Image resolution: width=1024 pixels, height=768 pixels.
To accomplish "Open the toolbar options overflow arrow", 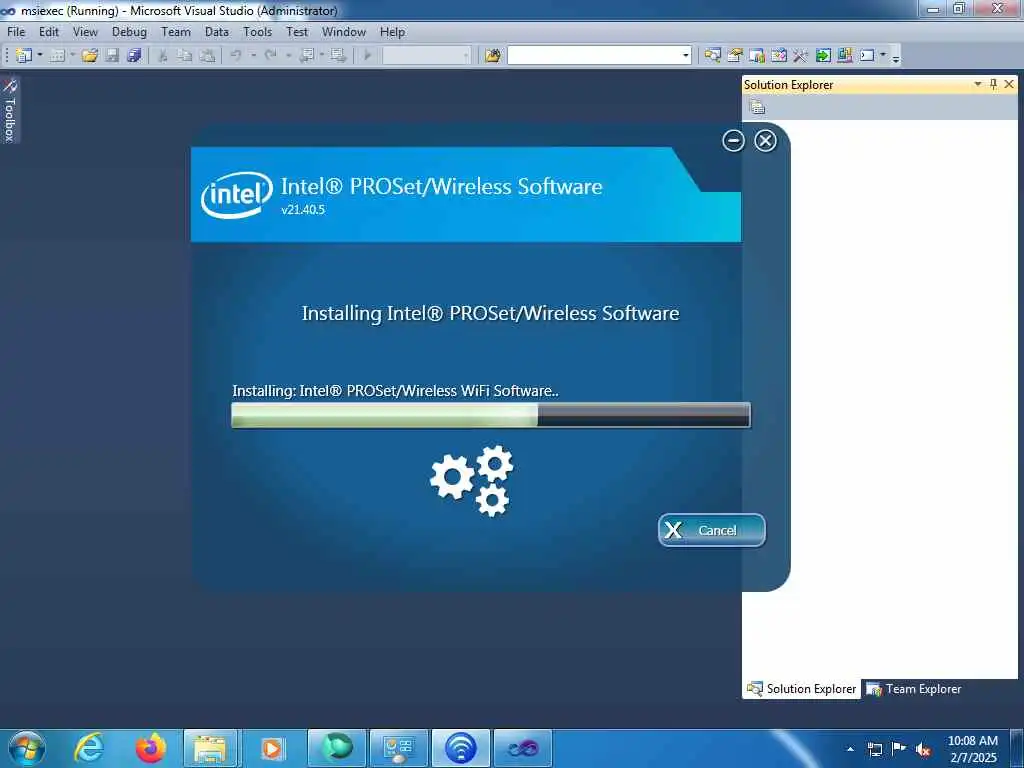I will coord(896,58).
